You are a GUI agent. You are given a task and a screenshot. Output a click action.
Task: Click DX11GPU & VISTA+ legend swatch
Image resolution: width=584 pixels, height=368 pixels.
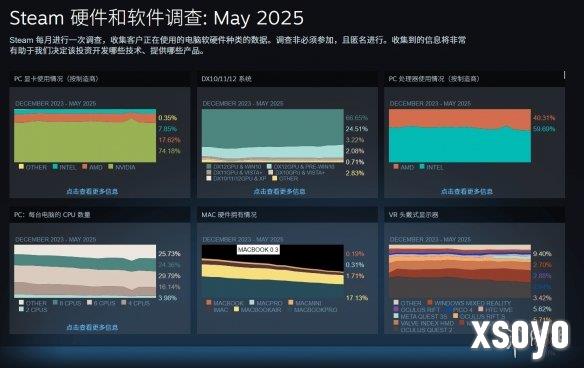pyautogui.click(x=209, y=172)
